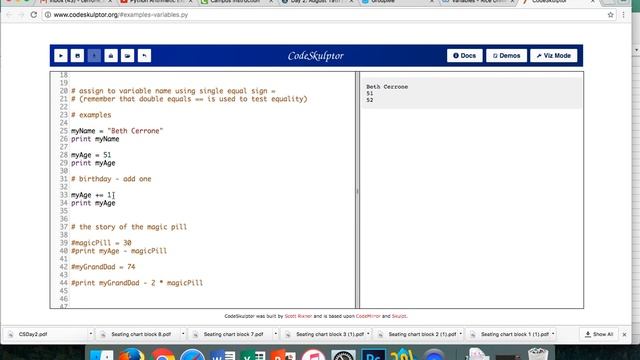This screenshot has height=360, width=640.
Task: Open Microsoft Excel from the Dock
Action: pyautogui.click(x=253, y=355)
